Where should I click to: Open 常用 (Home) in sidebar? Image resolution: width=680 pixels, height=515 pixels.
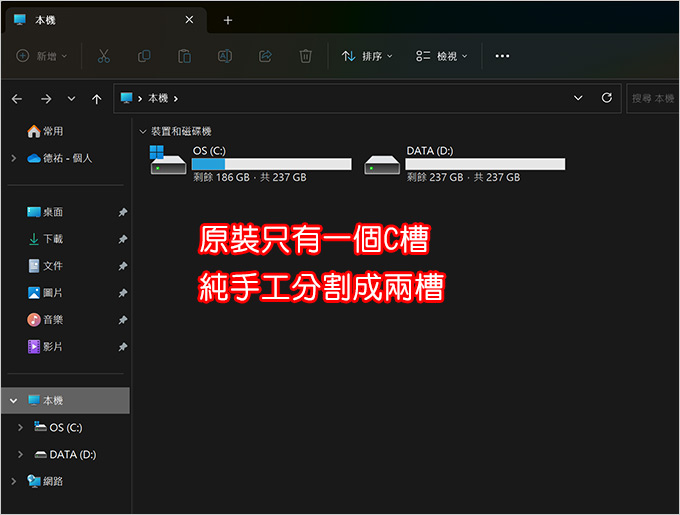[45, 131]
